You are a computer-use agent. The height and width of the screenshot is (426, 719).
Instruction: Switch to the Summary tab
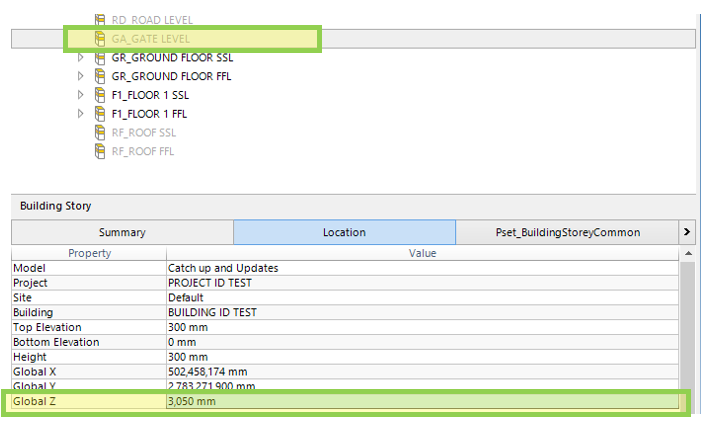(122, 232)
